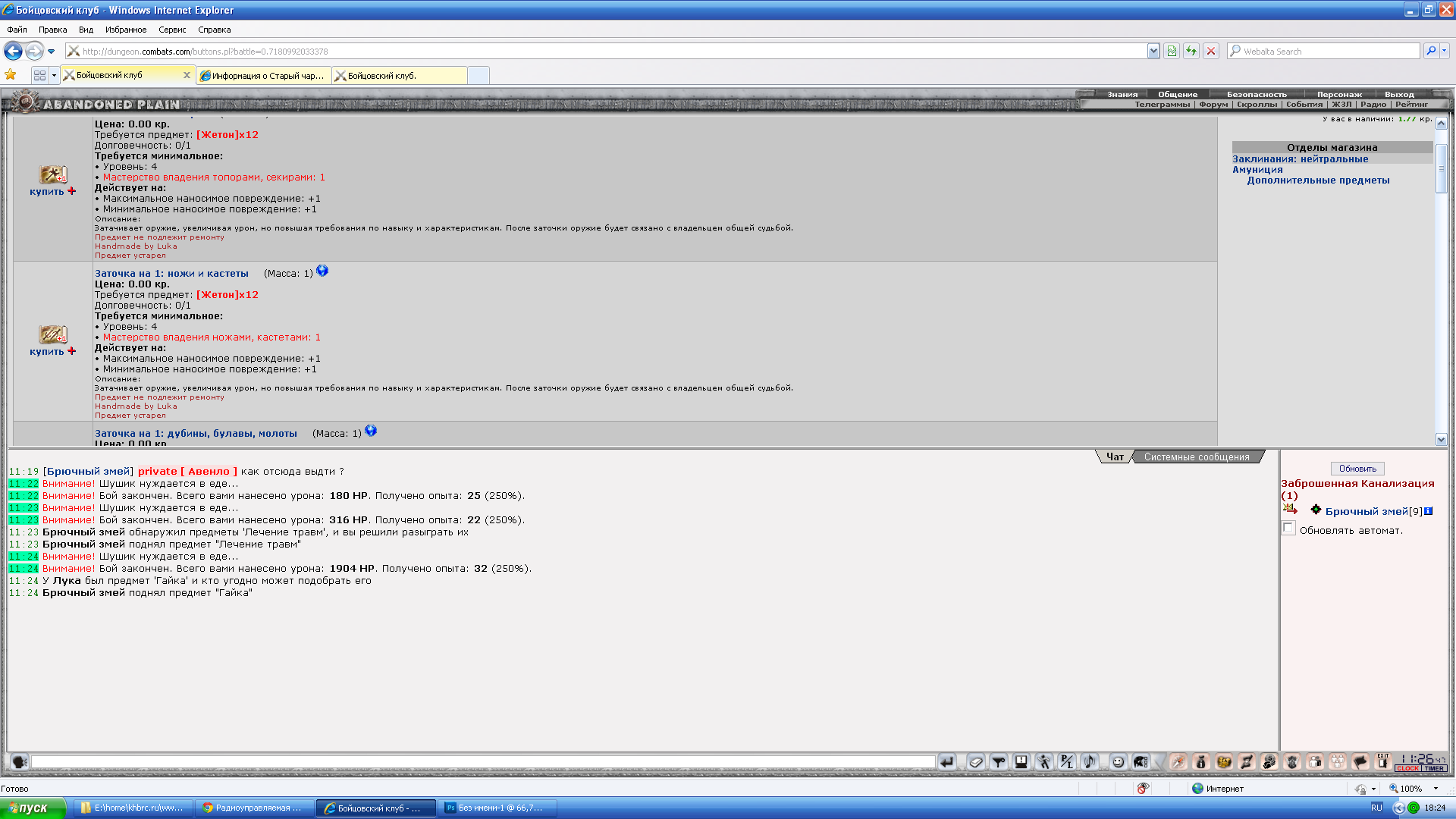
Task: Click the P/L translit toggle icon
Action: [x=1067, y=762]
